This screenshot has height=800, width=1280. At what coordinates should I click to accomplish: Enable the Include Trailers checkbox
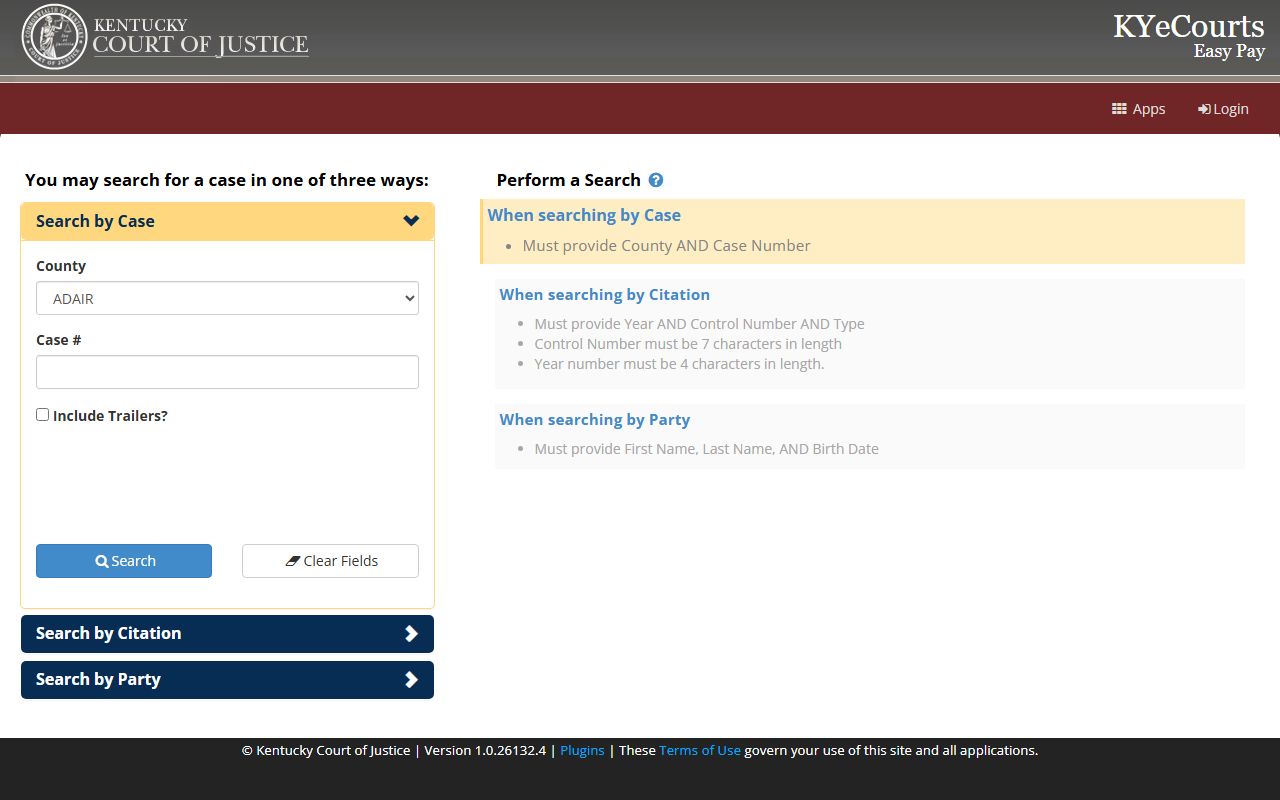pyautogui.click(x=43, y=414)
